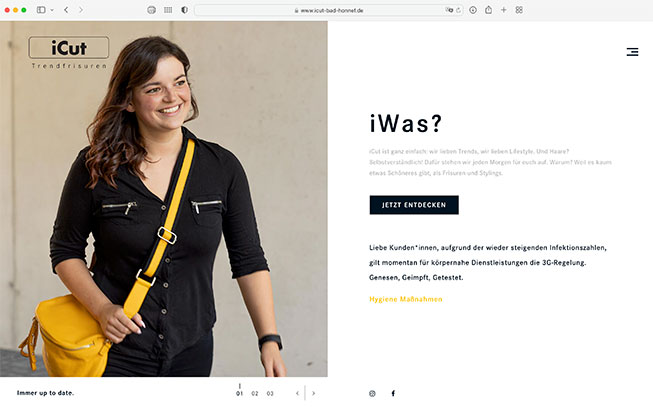The height and width of the screenshot is (408, 653).
Task: Click the Share icon in Safari
Action: click(x=489, y=10)
